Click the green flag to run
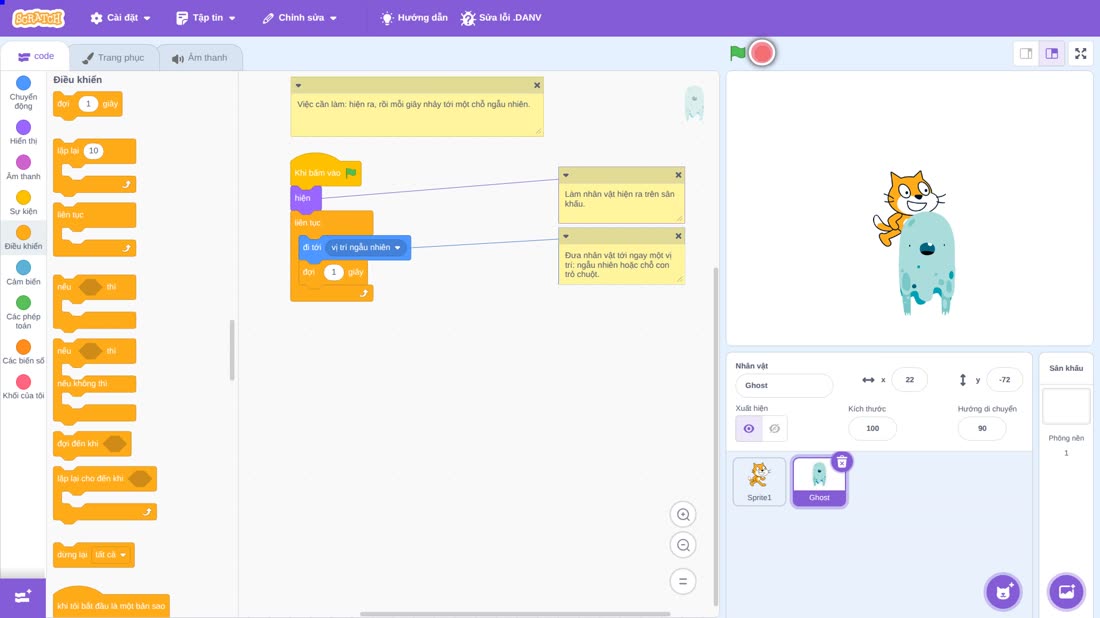Screen dimensions: 1100x618 pos(737,53)
